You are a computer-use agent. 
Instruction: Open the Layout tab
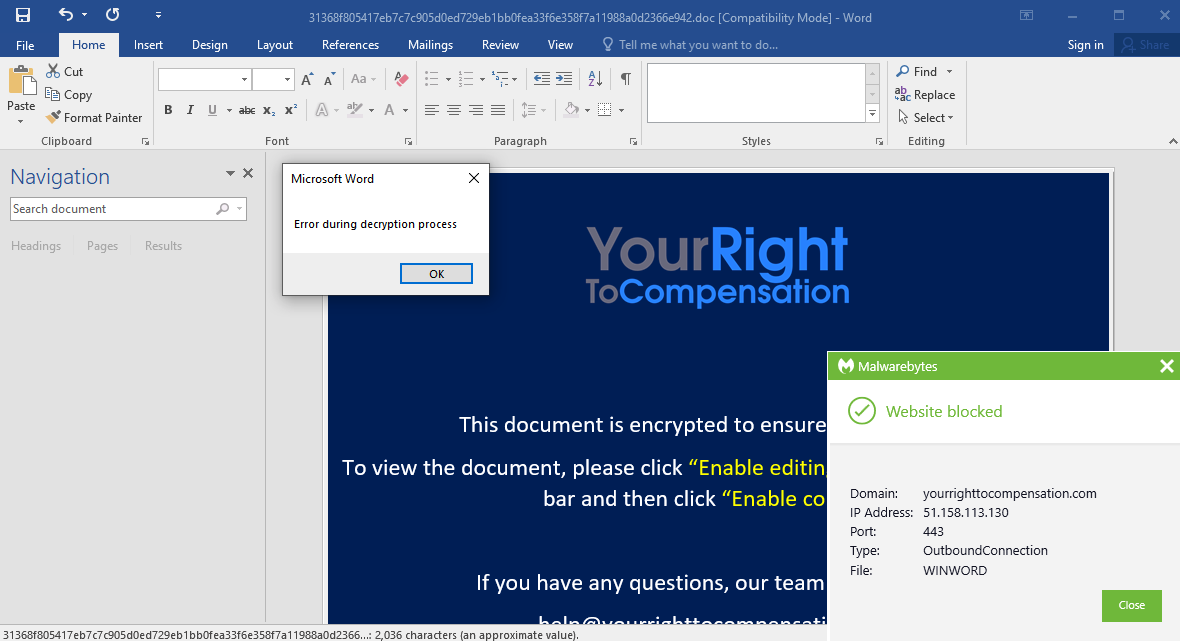click(275, 45)
